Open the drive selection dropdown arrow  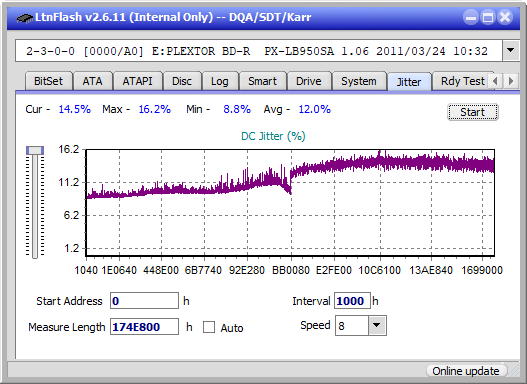(x=511, y=51)
